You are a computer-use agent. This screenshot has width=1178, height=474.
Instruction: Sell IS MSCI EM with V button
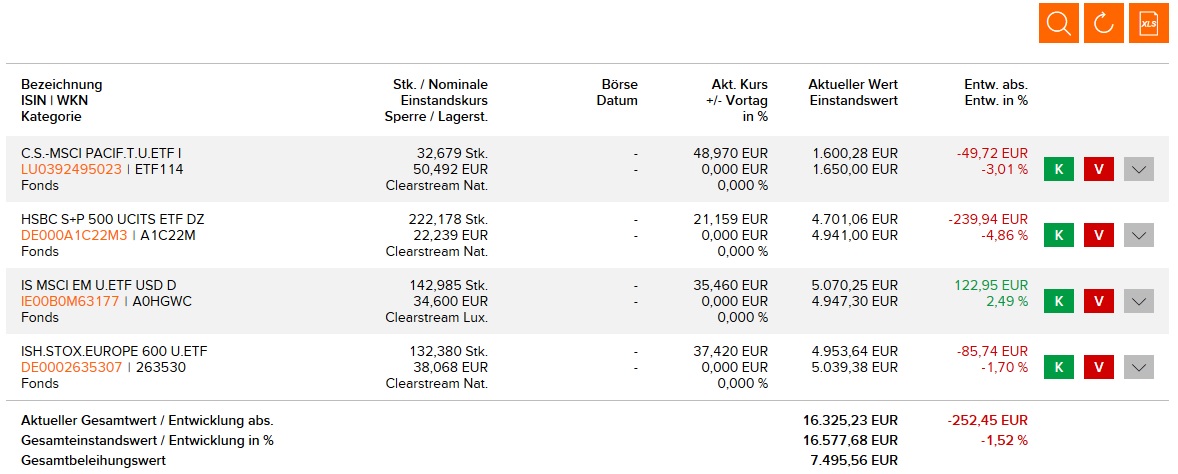click(x=1099, y=301)
